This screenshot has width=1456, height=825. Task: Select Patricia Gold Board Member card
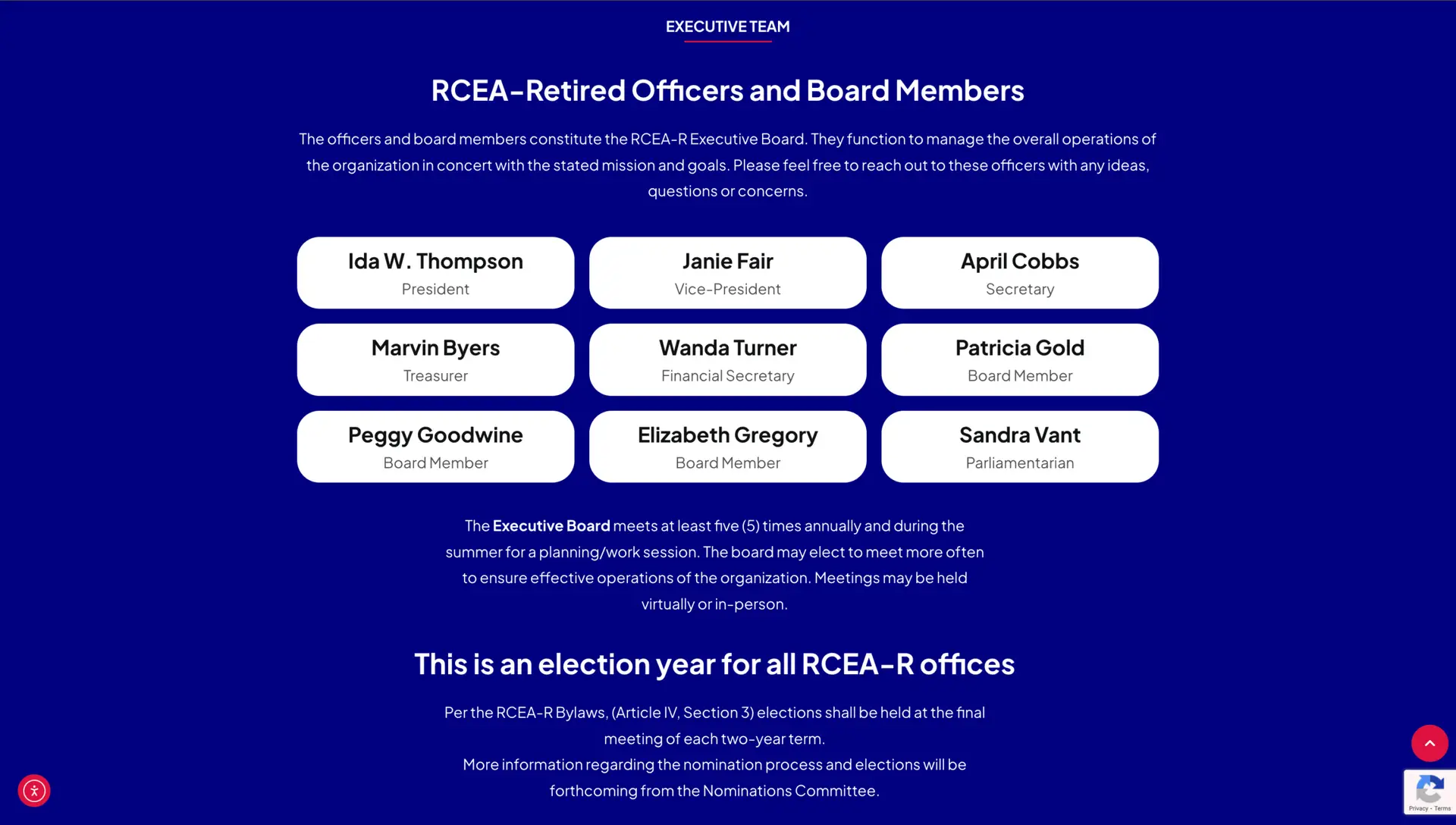click(1019, 359)
